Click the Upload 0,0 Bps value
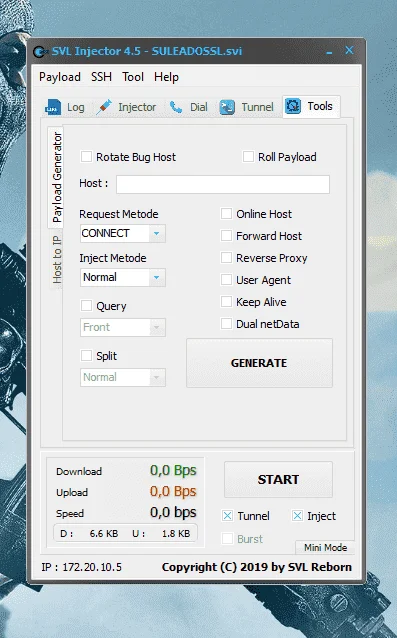The width and height of the screenshot is (397, 638). [173, 492]
